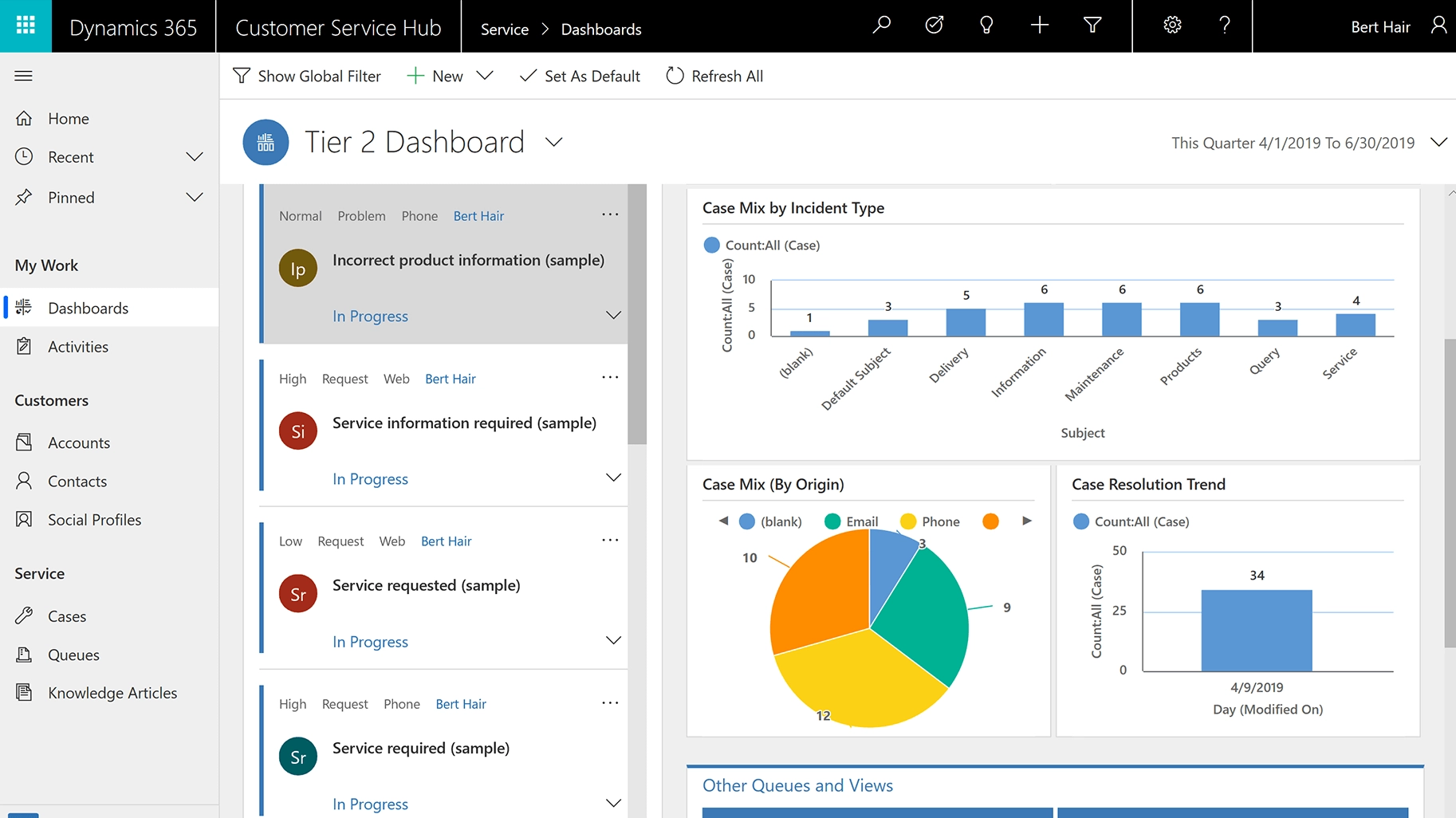Open Social Profiles
The image size is (1456, 818).
click(x=94, y=519)
